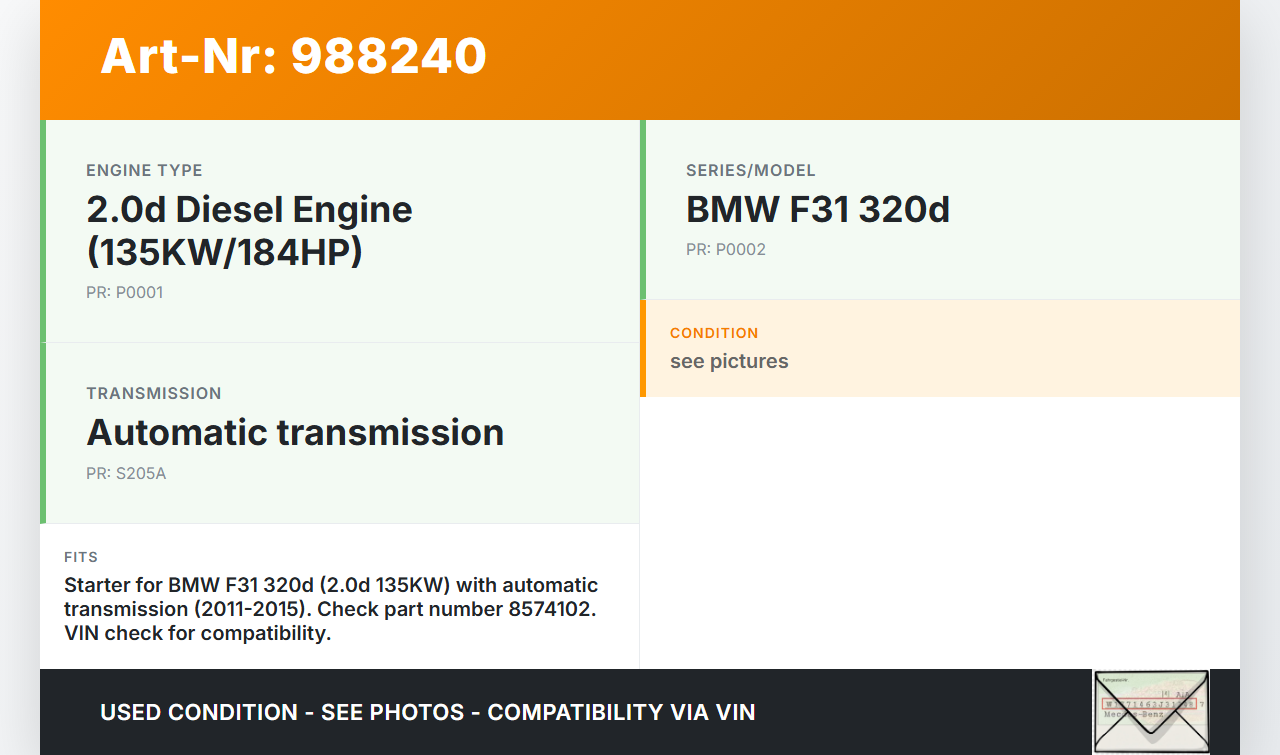1280x755 pixels.
Task: Click the orange accent bar beside Condition
Action: [x=643, y=348]
